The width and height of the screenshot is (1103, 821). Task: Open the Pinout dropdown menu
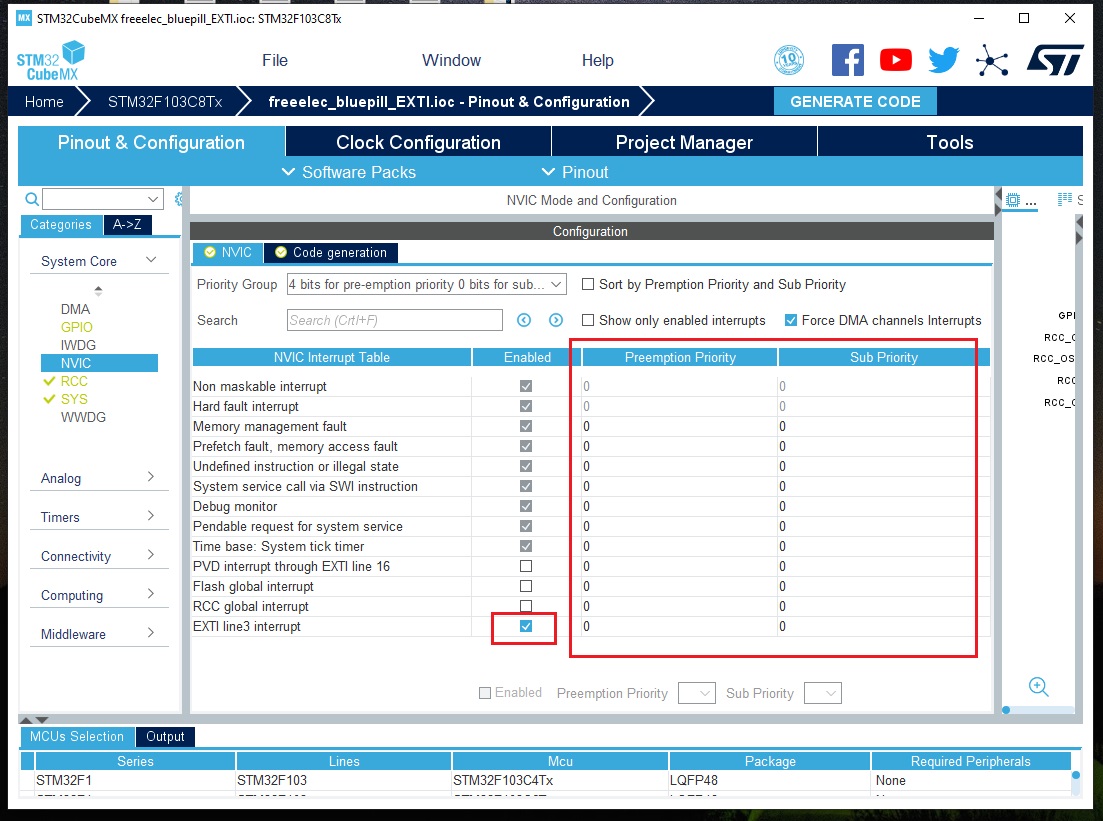coord(575,172)
